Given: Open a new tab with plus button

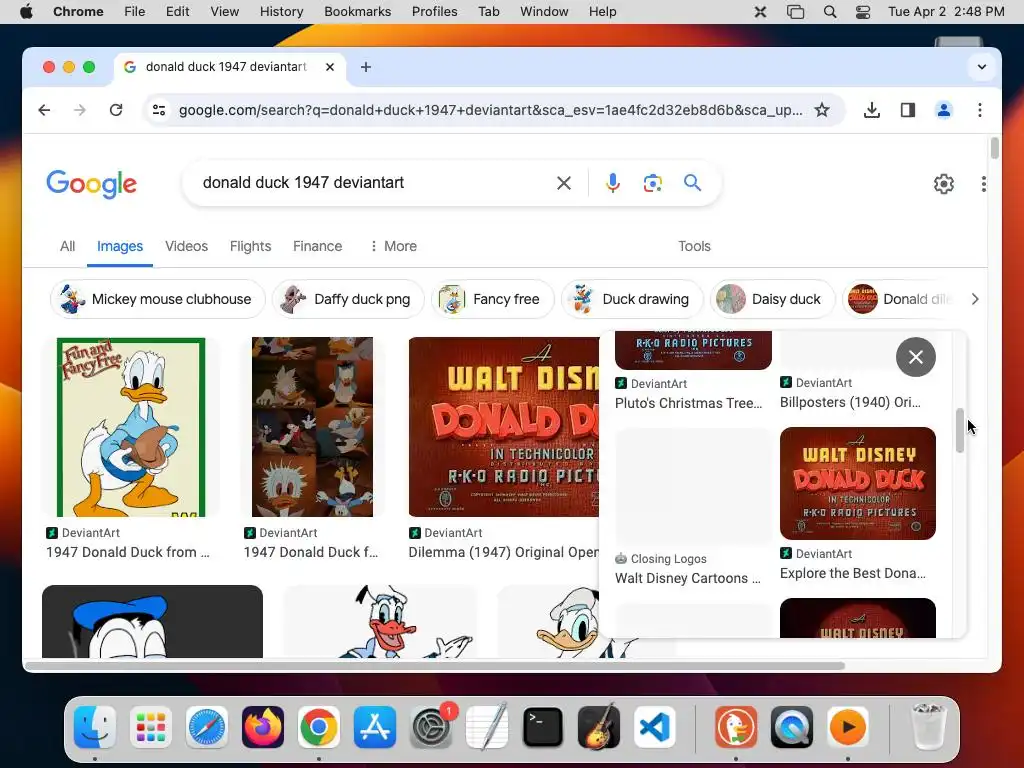Looking at the screenshot, I should 366,67.
